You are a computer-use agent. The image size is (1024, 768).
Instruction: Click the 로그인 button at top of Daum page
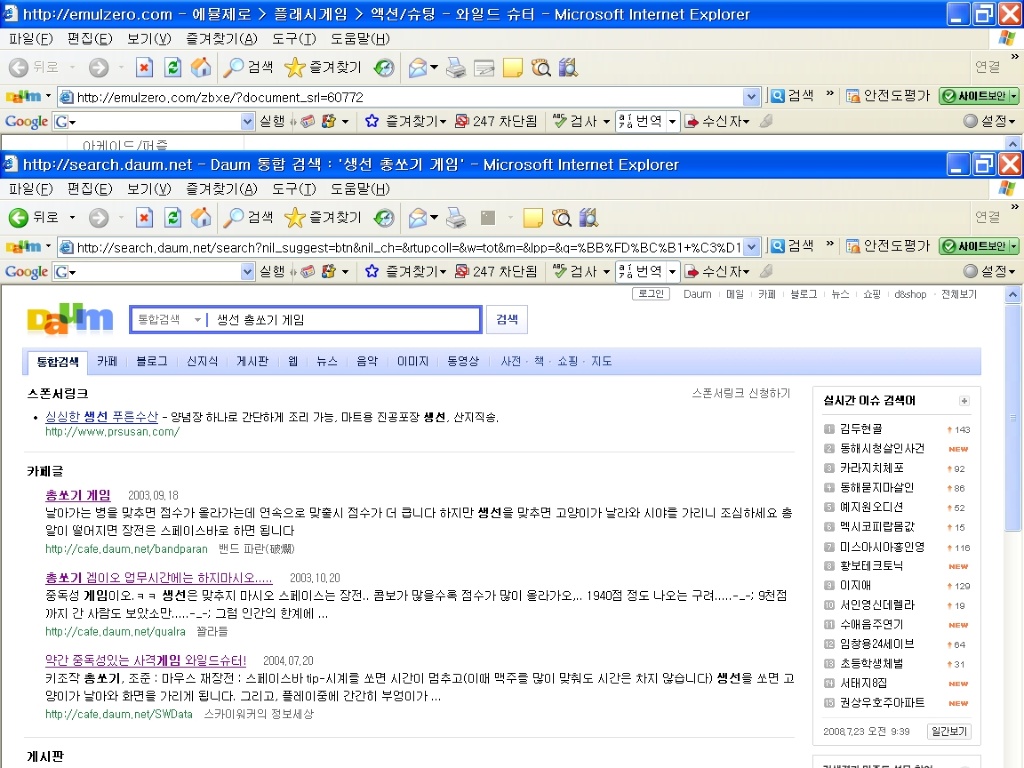[x=650, y=294]
